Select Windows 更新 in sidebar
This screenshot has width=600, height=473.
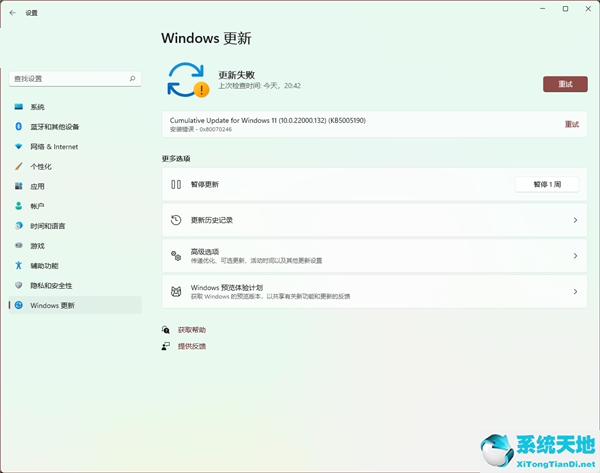75,305
